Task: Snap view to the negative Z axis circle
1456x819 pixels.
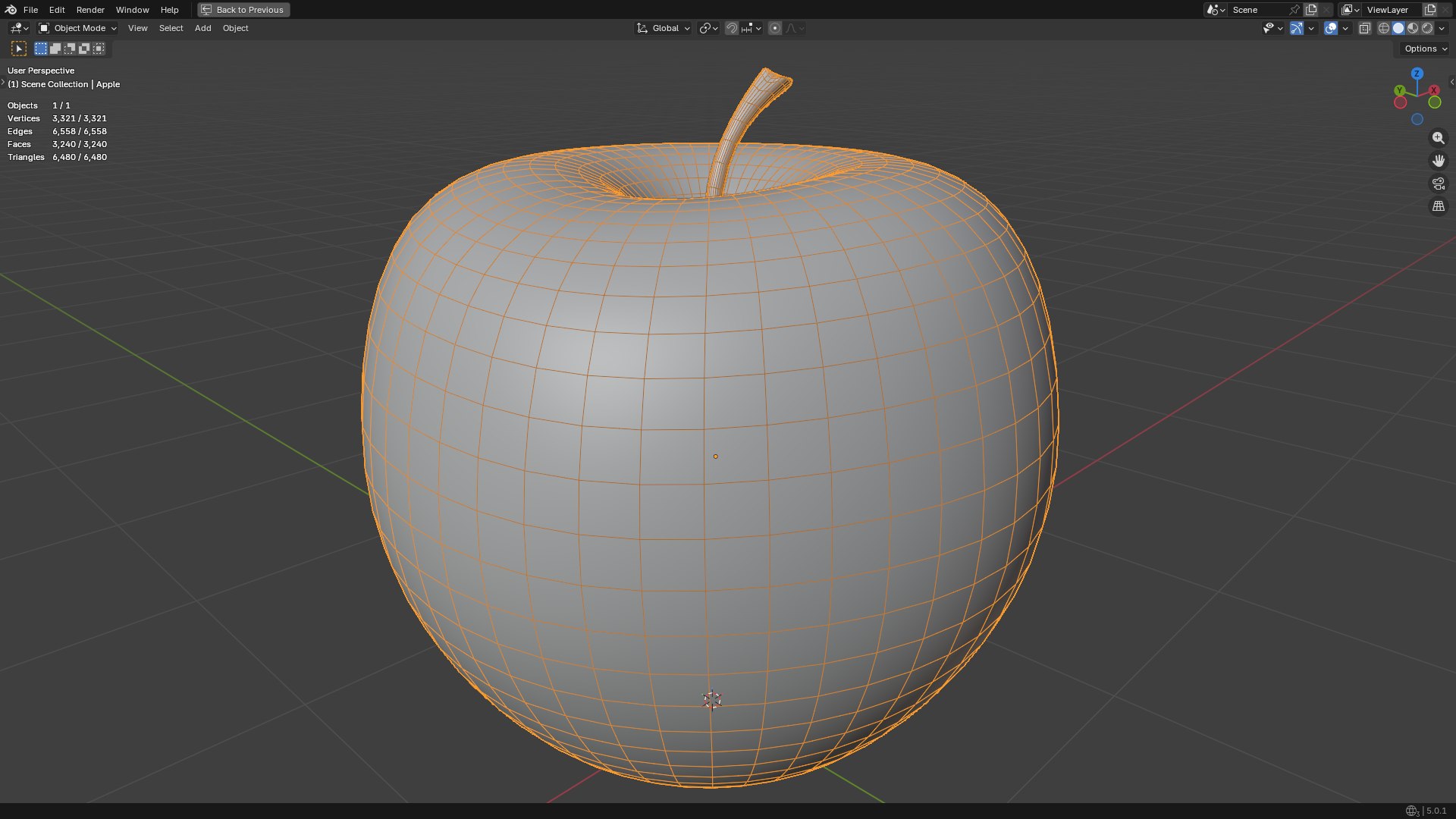Action: point(1417,120)
